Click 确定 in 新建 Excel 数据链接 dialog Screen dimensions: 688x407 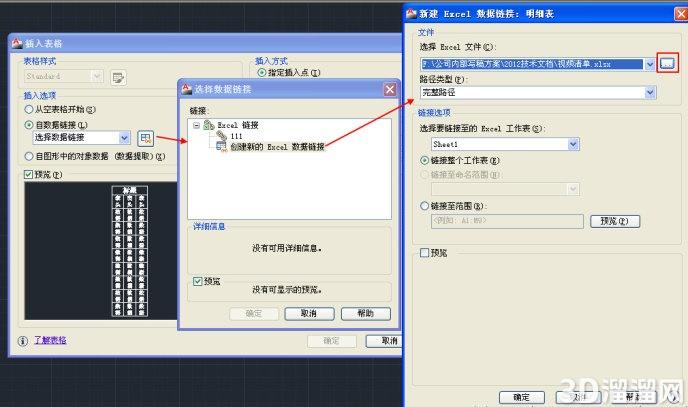click(x=522, y=397)
